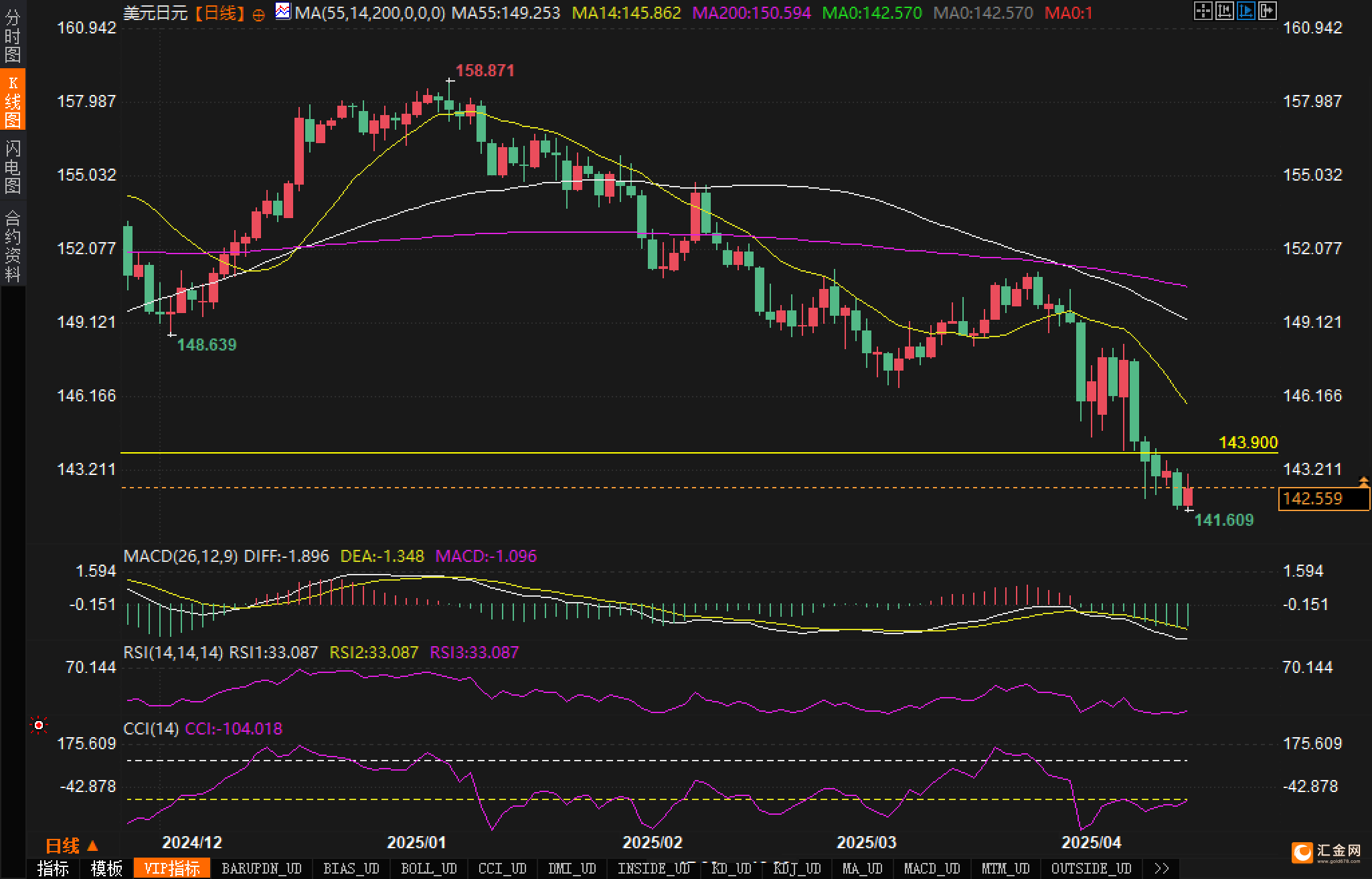The width and height of the screenshot is (1372, 879).
Task: Click the MA55:149.253 legend value
Action: coord(506,12)
